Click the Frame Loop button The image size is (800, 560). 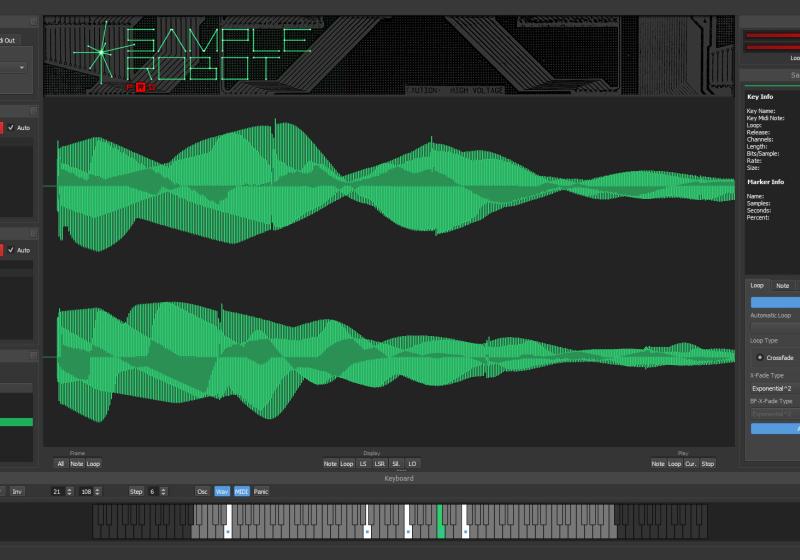coord(93,464)
